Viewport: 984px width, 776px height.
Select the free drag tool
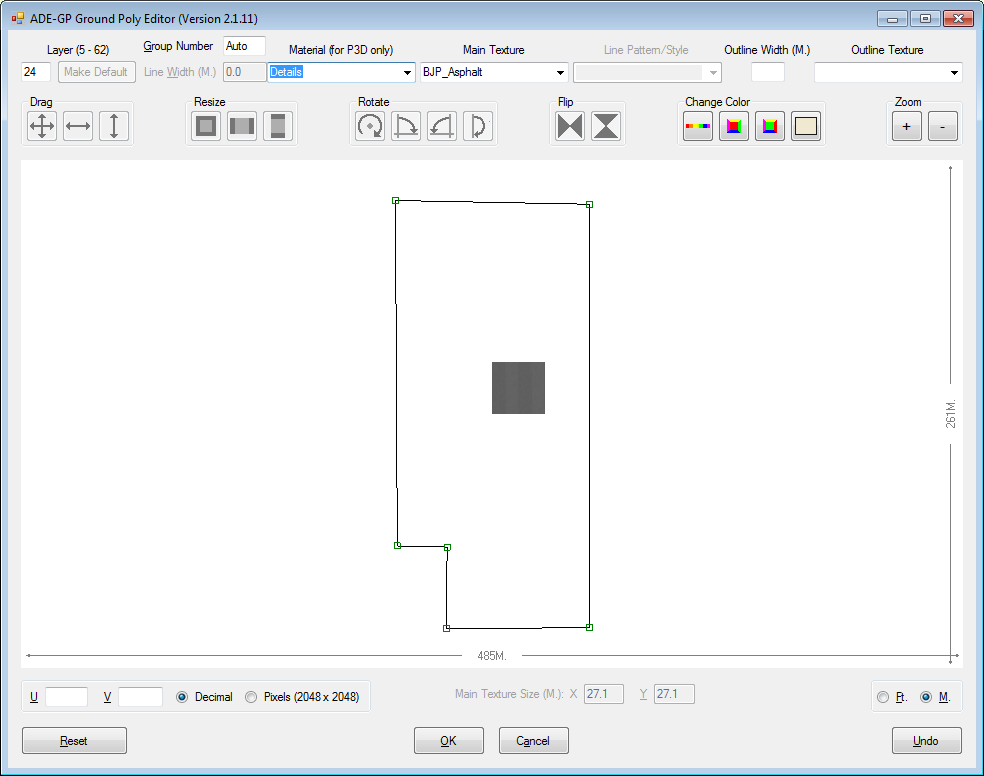(41, 126)
